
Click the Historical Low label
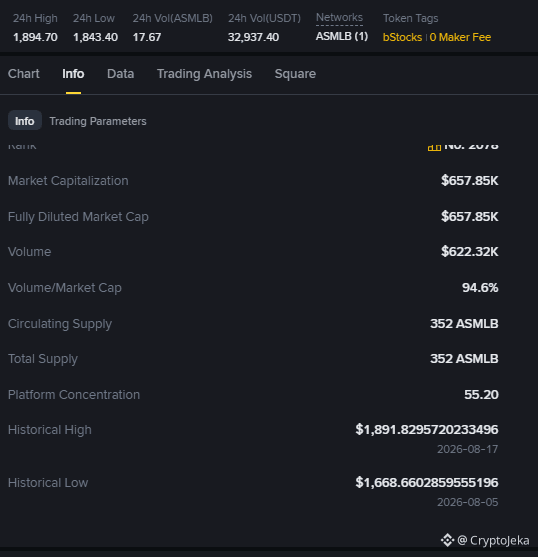click(x=48, y=483)
